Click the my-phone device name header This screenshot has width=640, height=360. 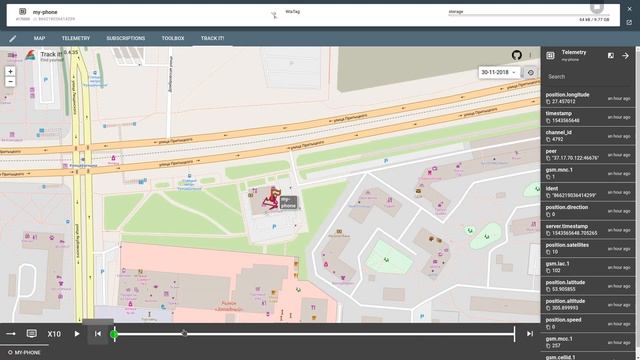pos(45,12)
